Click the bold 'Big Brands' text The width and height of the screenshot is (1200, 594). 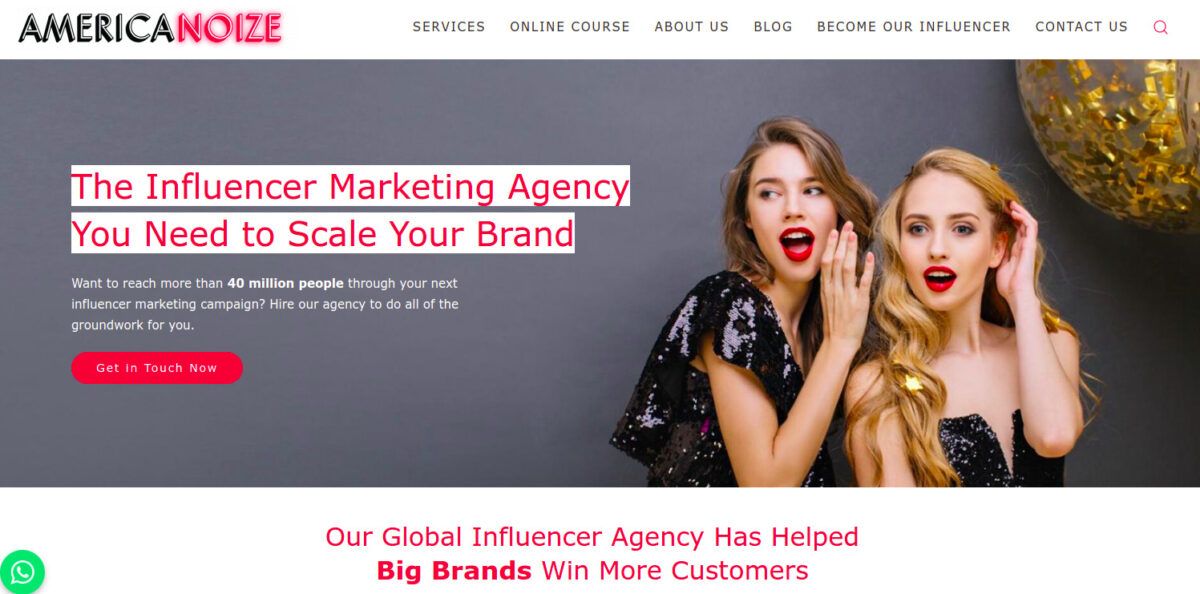point(454,571)
